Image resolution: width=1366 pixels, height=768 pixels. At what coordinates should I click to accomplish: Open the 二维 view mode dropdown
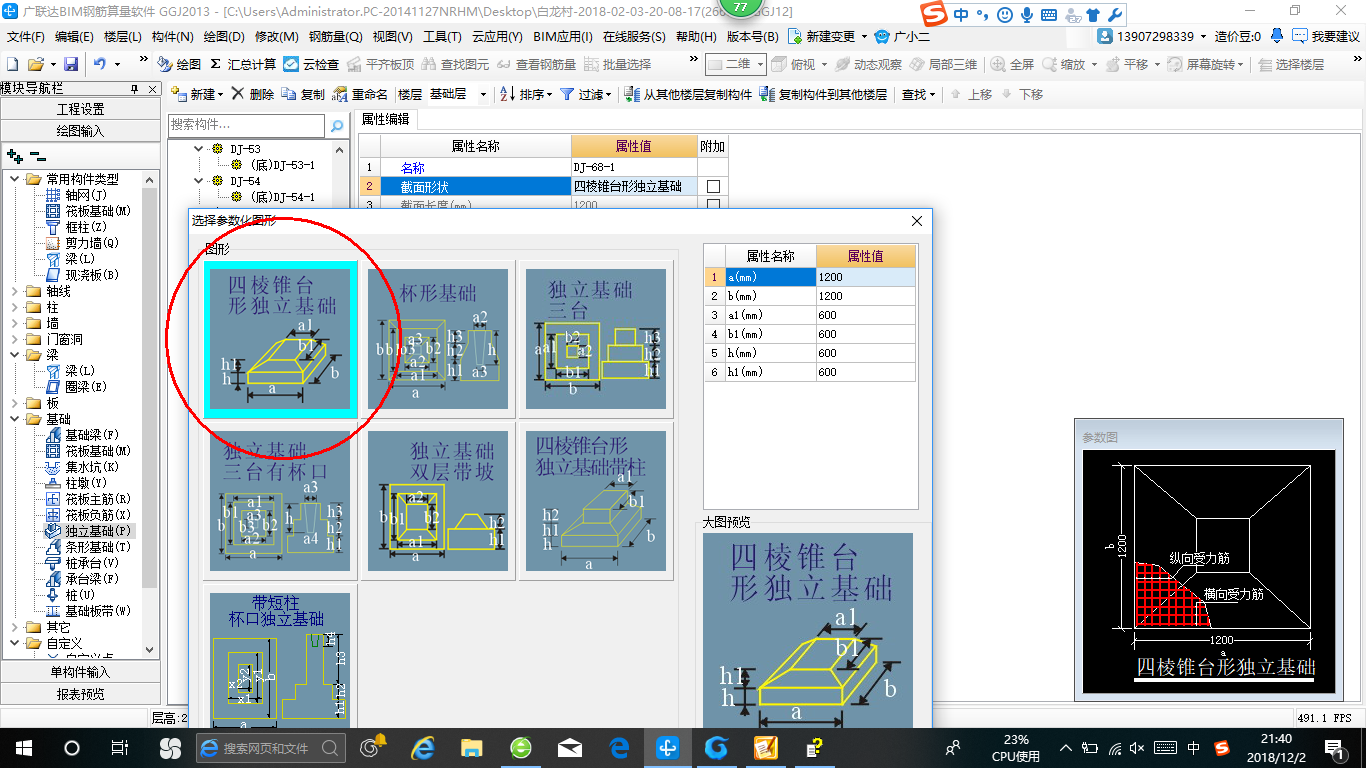pos(735,64)
